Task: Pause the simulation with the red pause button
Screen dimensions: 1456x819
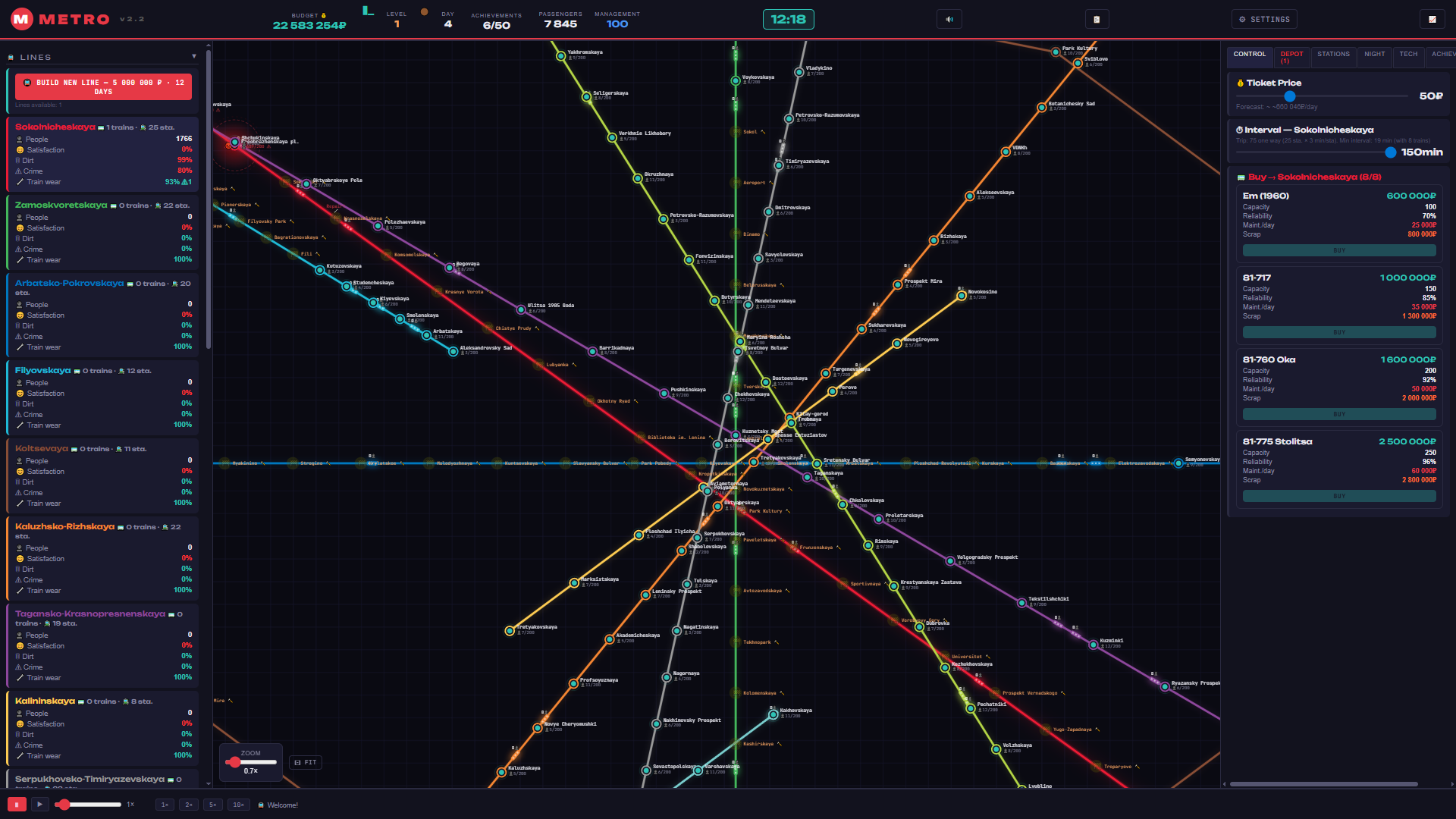Action: tap(17, 804)
